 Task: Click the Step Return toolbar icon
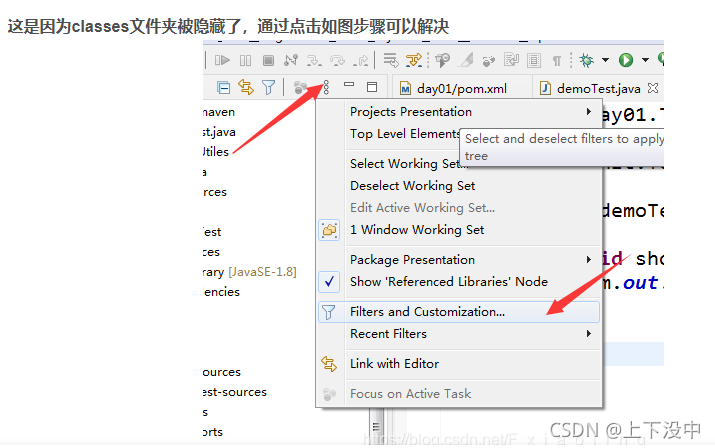[361, 60]
